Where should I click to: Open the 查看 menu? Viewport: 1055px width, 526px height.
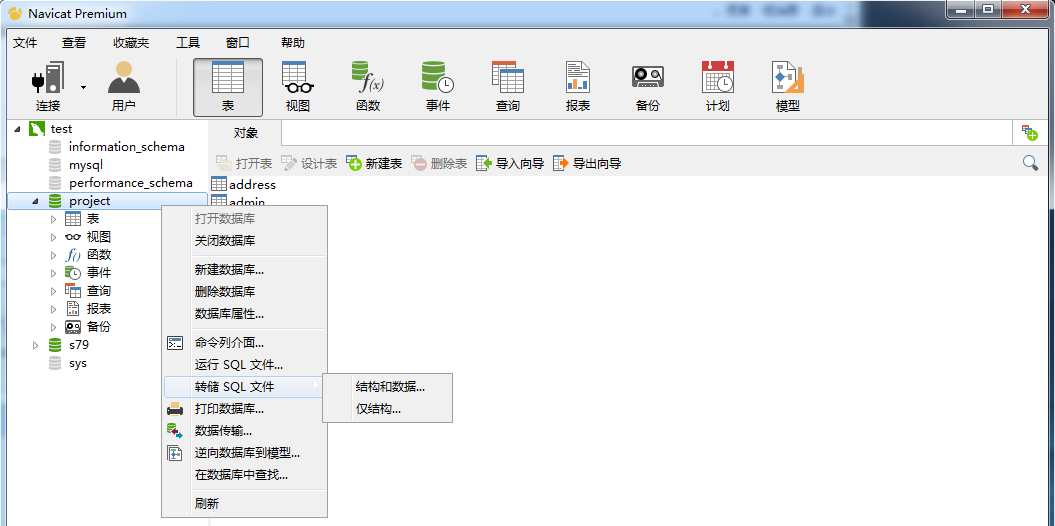click(74, 43)
